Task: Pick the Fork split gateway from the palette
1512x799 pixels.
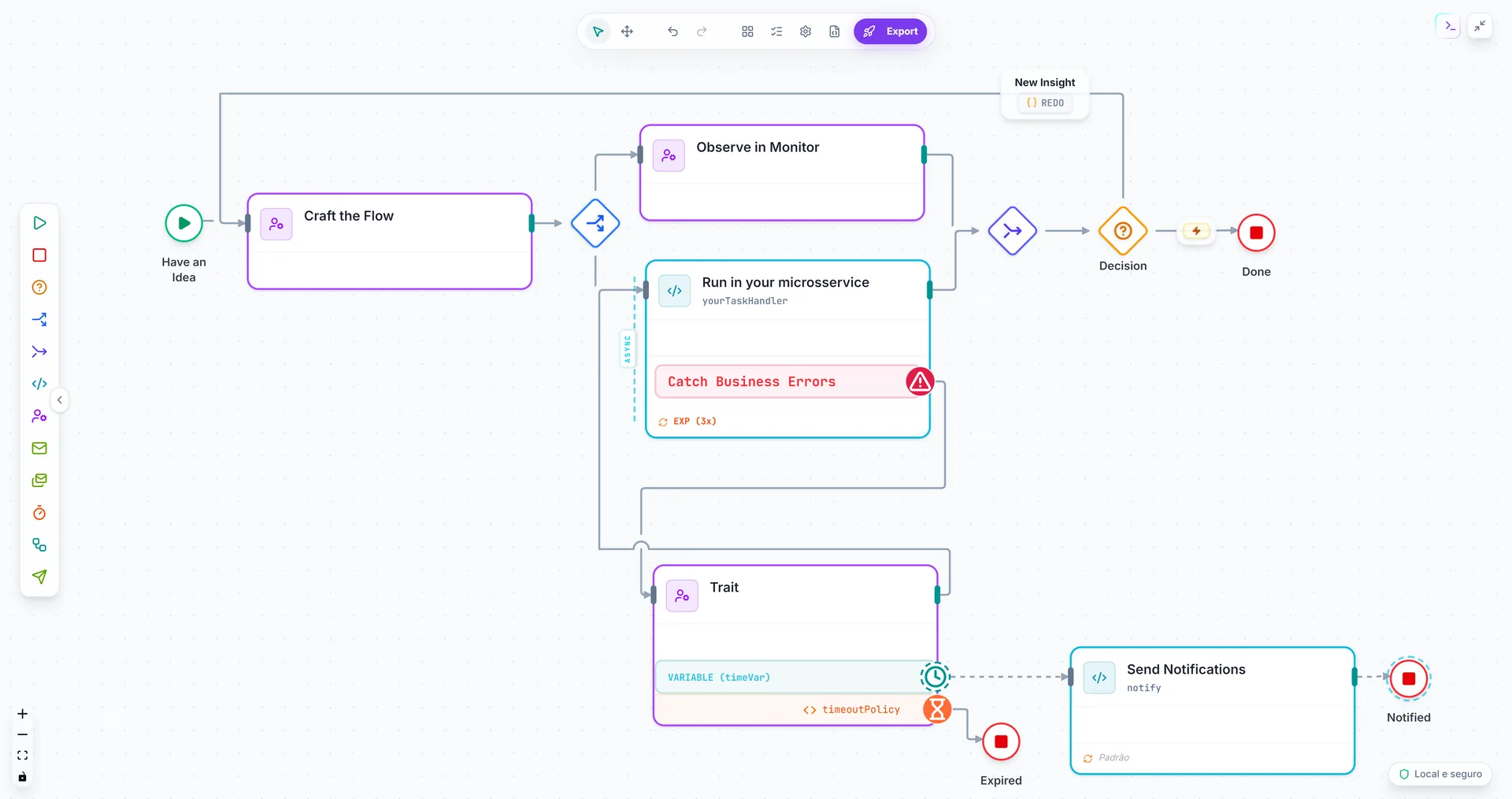Action: [39, 320]
